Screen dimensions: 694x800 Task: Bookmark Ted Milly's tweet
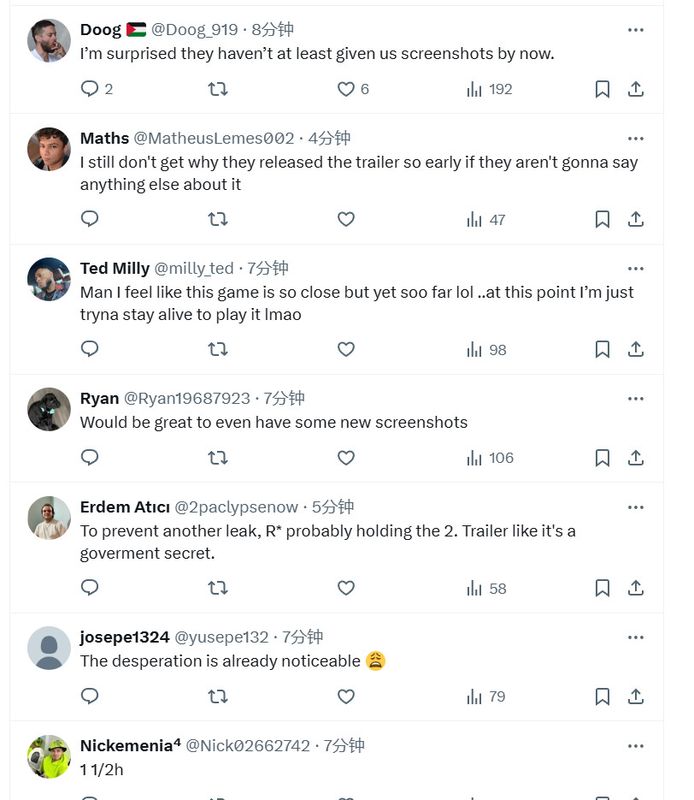coord(602,349)
